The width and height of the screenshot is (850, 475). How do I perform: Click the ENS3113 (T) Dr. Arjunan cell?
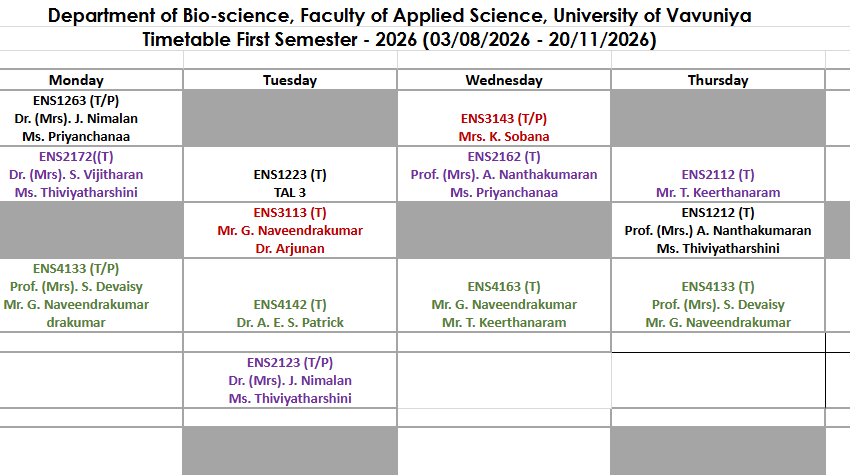[x=290, y=230]
